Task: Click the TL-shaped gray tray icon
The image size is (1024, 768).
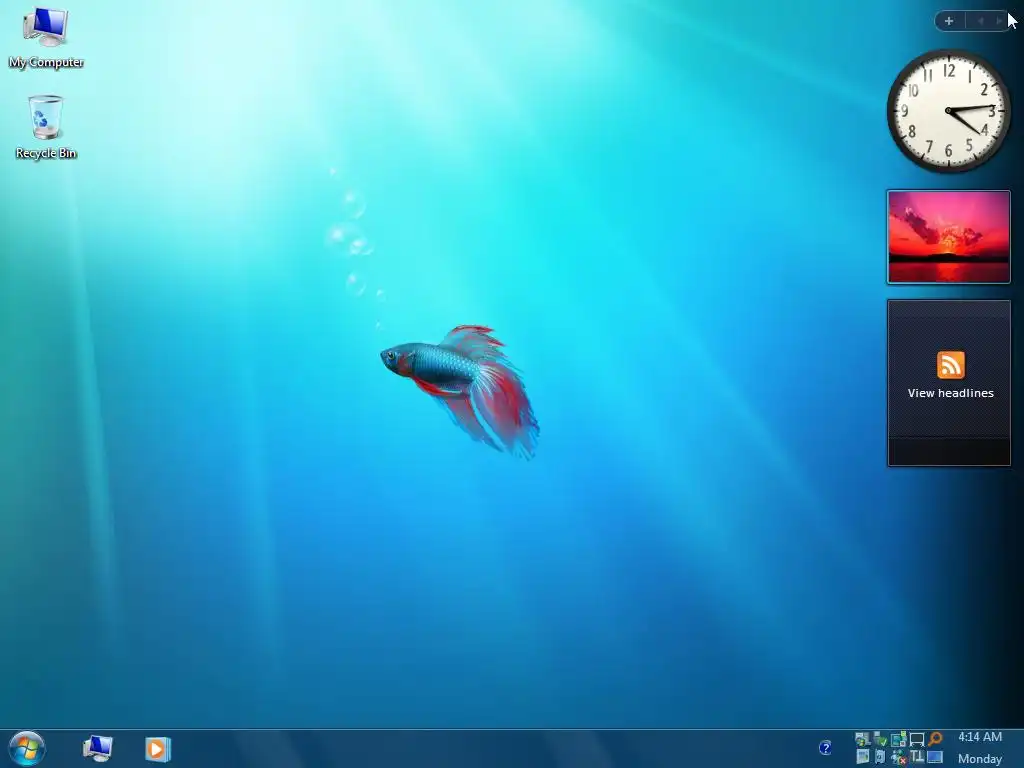Action: (917, 756)
